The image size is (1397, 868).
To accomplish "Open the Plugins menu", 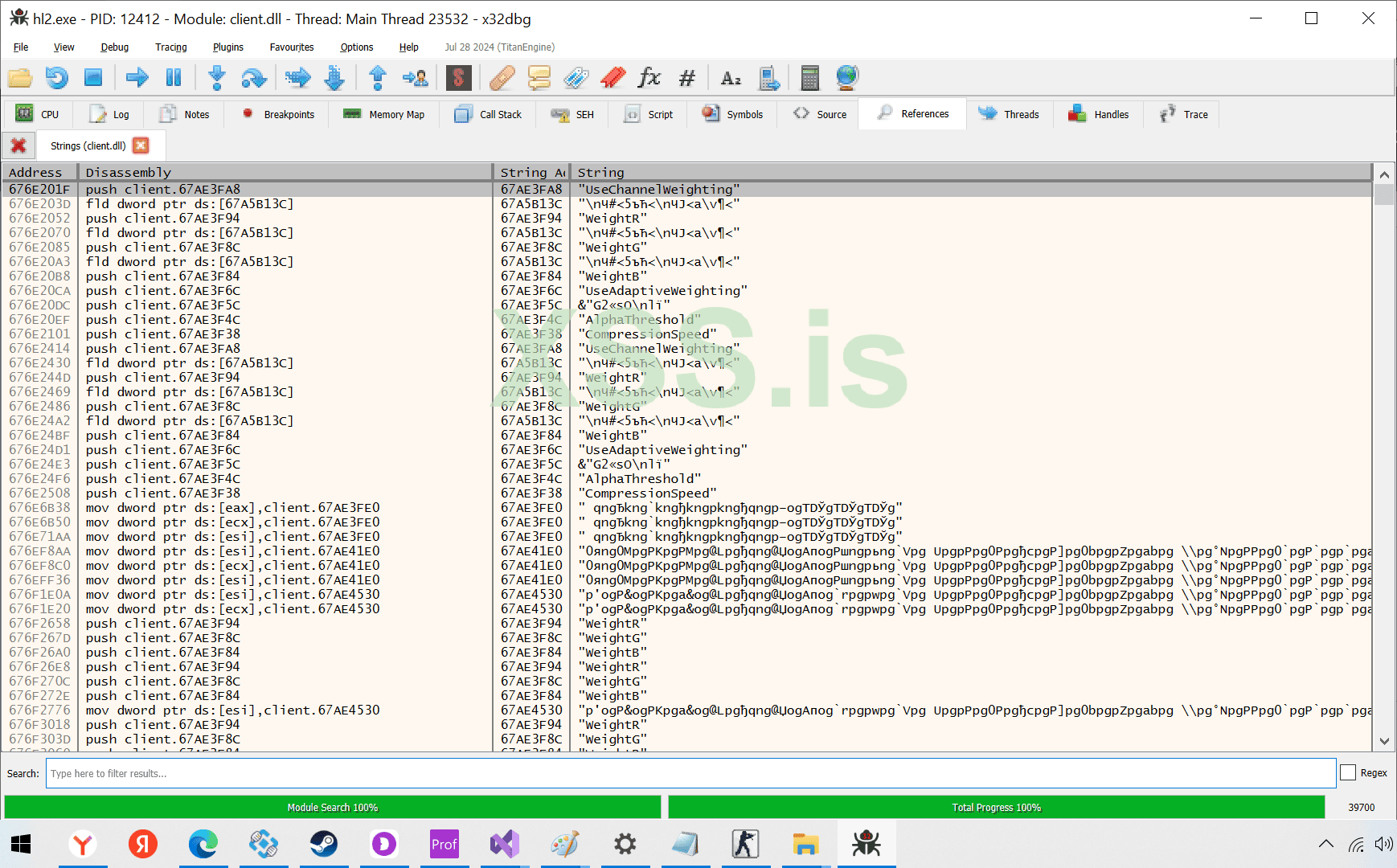I will [x=227, y=47].
